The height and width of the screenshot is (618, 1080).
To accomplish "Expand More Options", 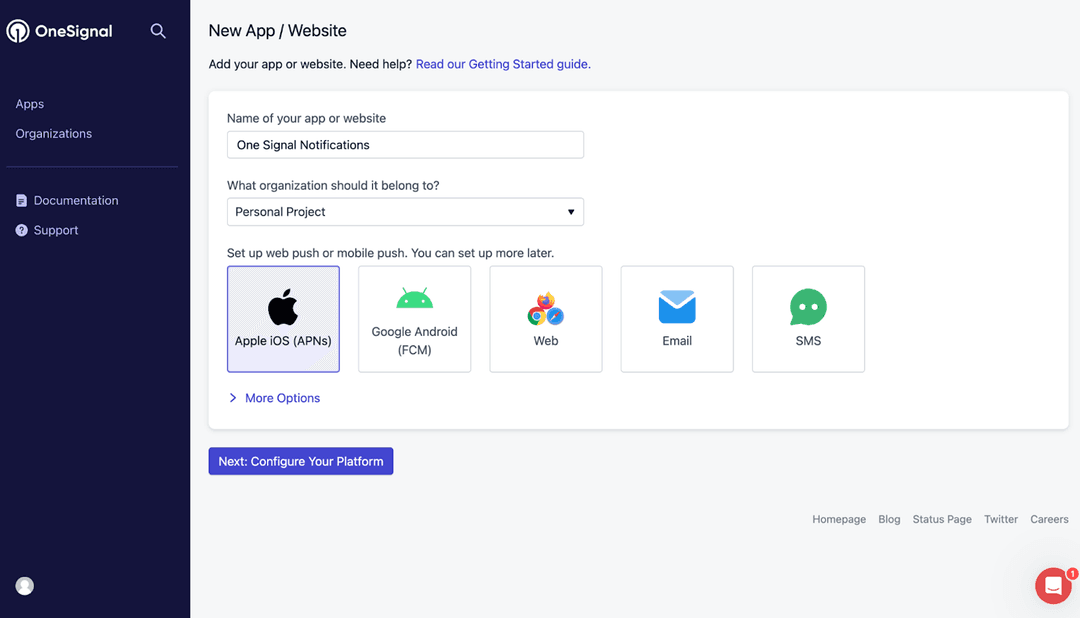I will pyautogui.click(x=274, y=397).
